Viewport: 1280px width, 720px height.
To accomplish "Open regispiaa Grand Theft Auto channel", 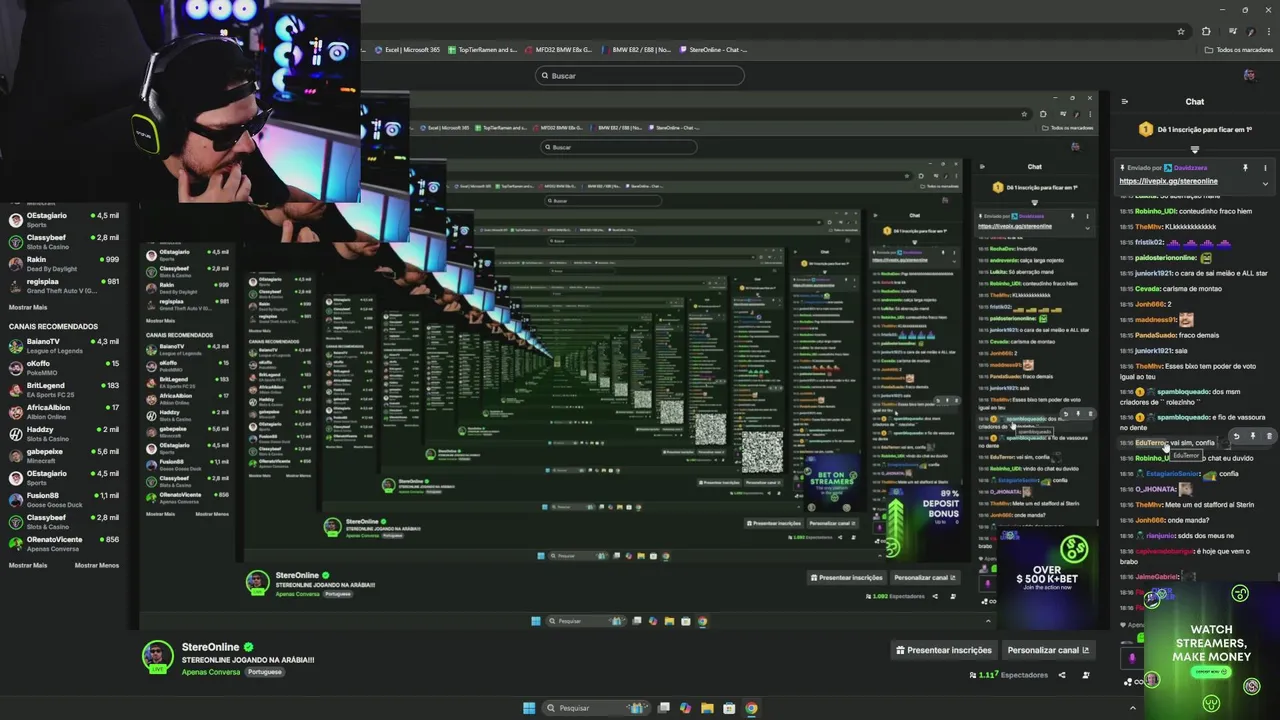I will tap(64, 286).
